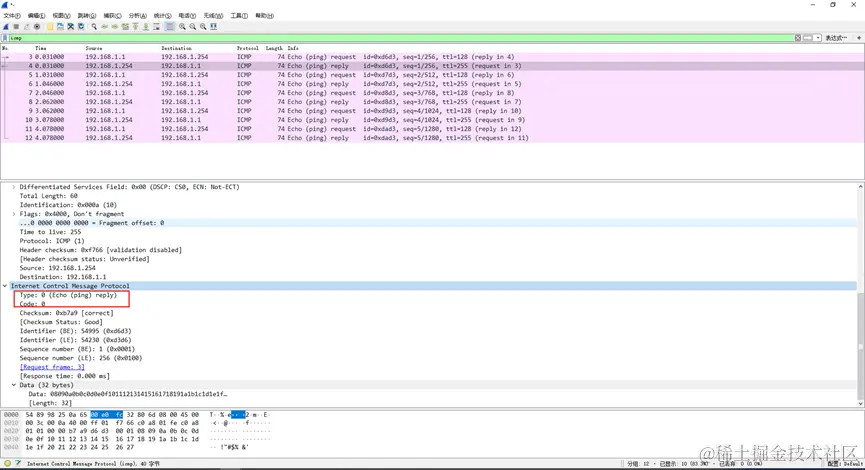The width and height of the screenshot is (865, 470).
Task: Toggle packet list colorization
Action: 170,26
